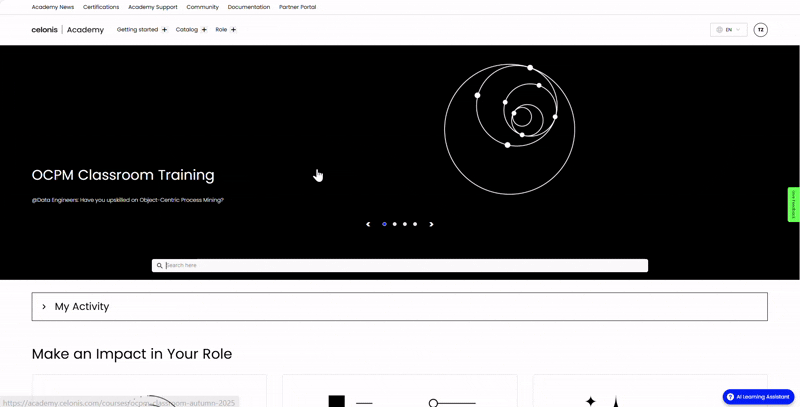Select the first carousel dot

click(x=385, y=224)
